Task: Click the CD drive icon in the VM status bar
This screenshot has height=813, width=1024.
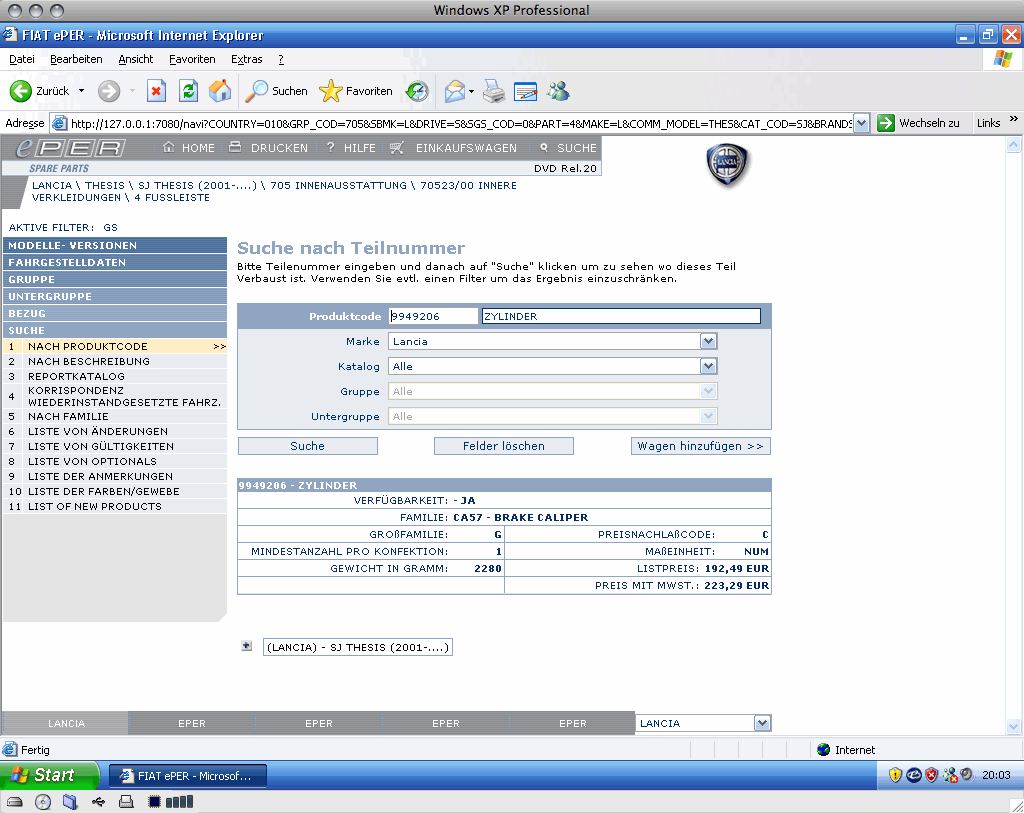Action: pyautogui.click(x=43, y=802)
